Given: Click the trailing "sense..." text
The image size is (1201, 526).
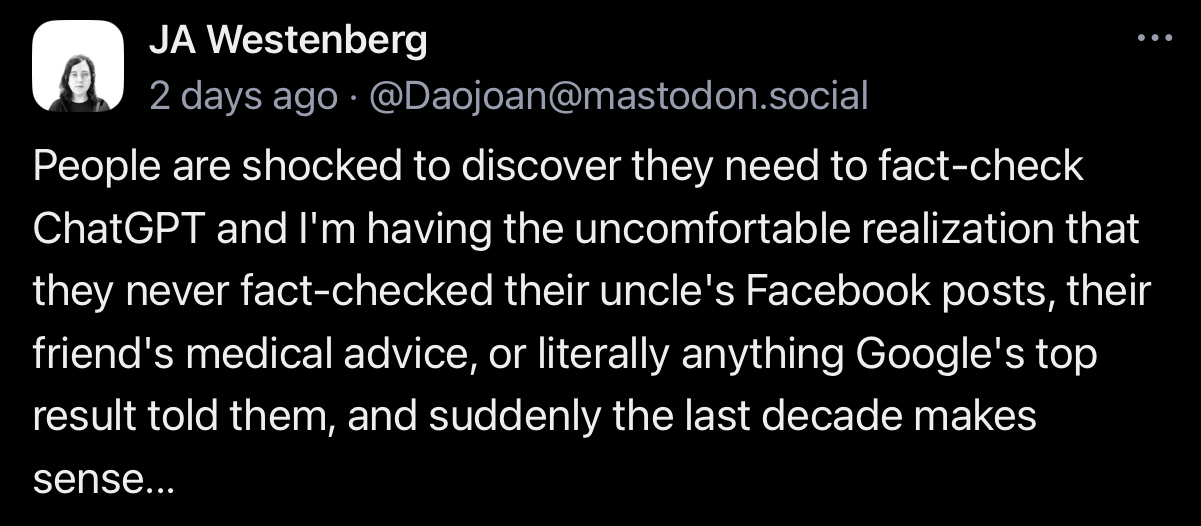Looking at the screenshot, I should coord(104,479).
